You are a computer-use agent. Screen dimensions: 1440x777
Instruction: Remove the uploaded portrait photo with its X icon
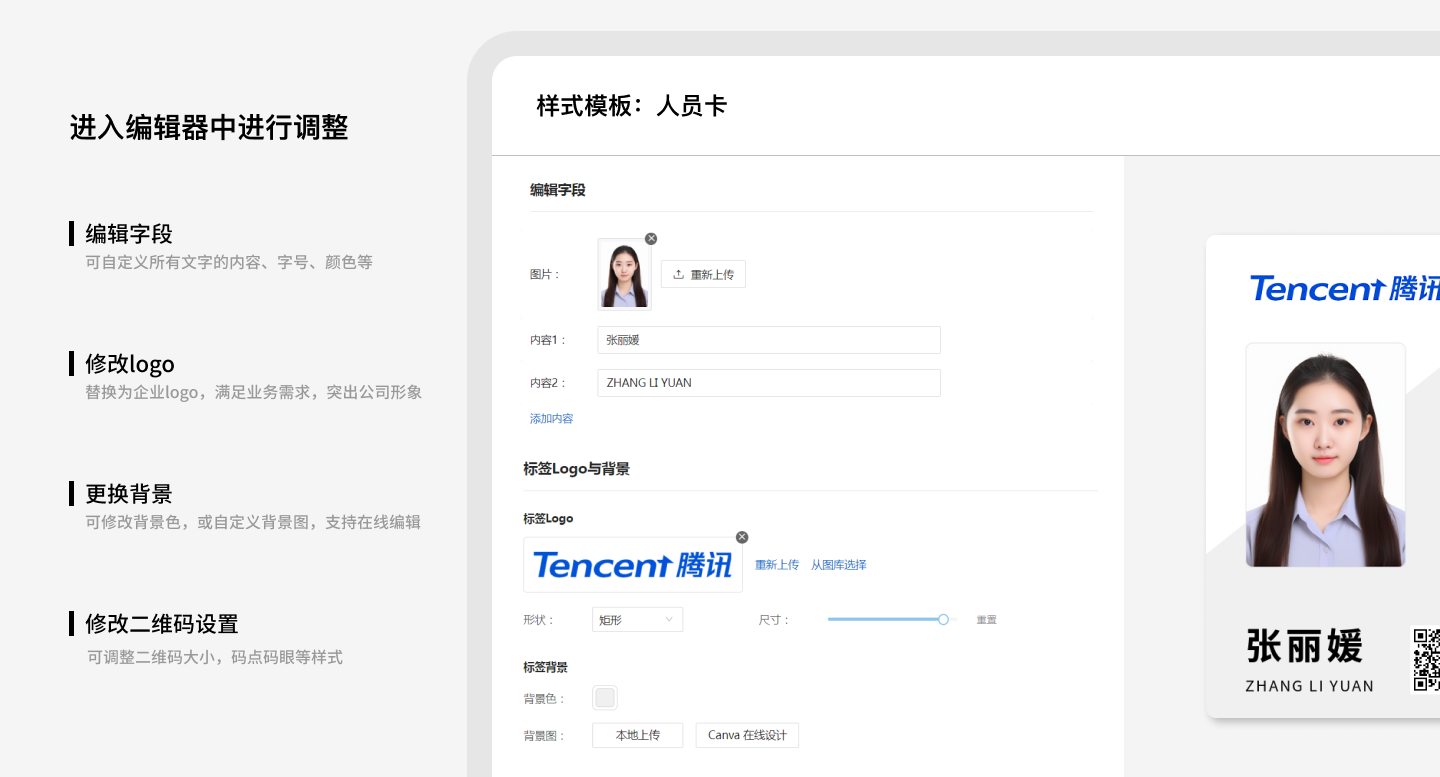point(651,238)
